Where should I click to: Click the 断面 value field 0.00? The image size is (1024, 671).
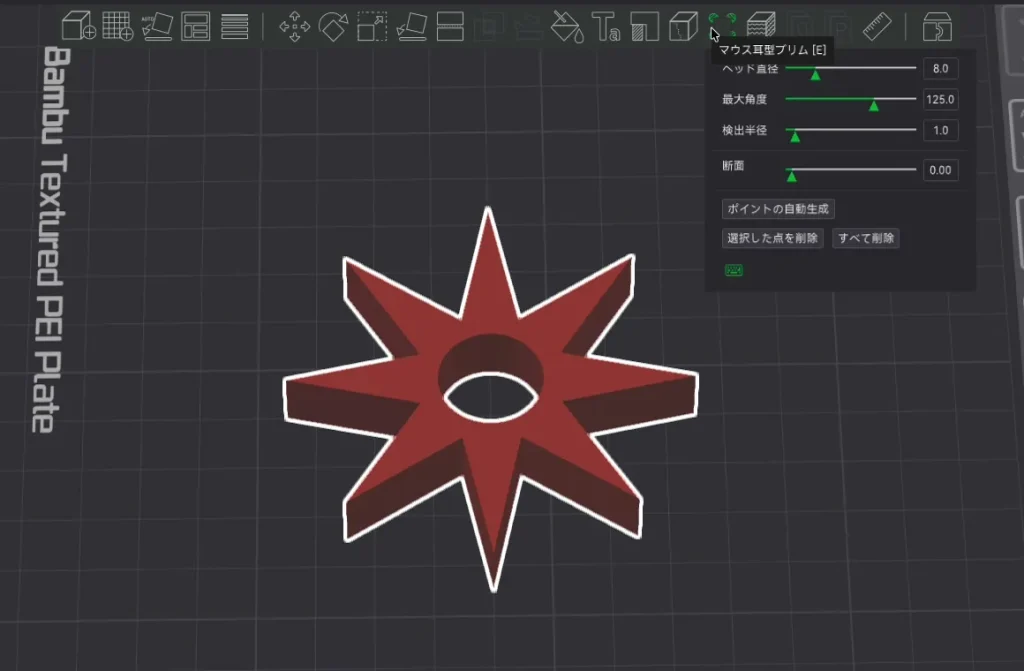point(940,170)
